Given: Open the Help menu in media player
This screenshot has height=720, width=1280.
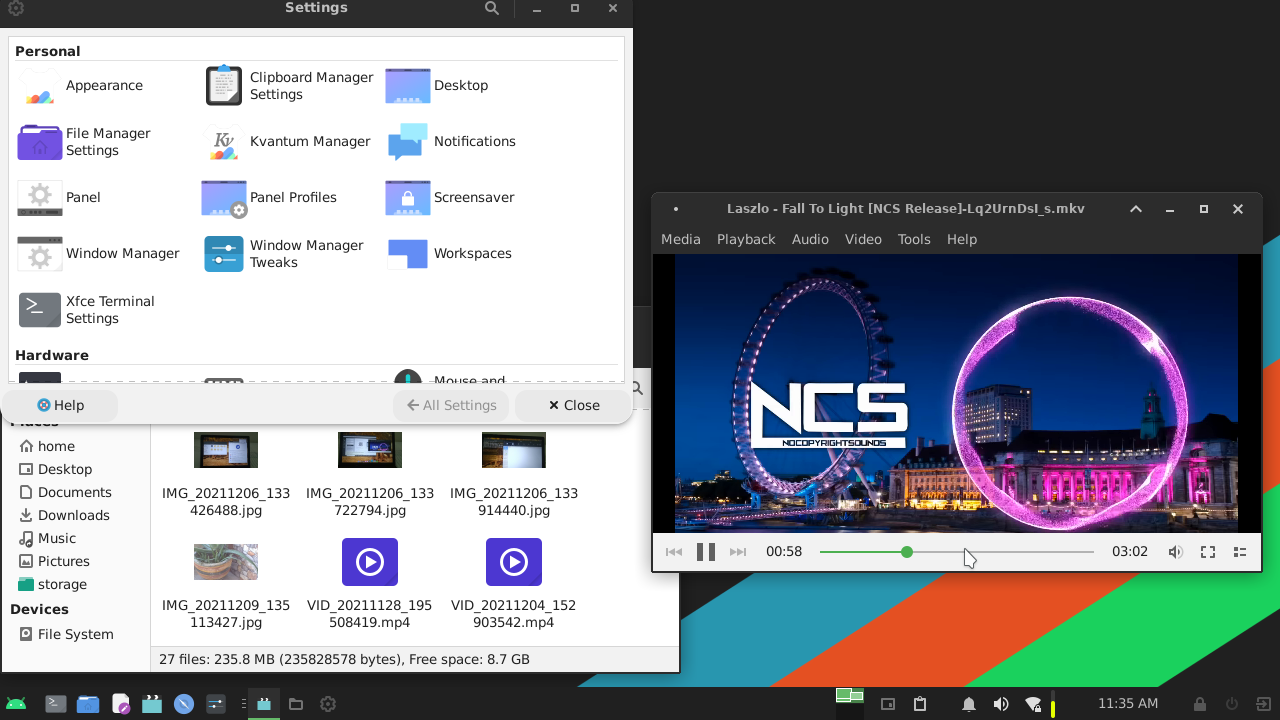Looking at the screenshot, I should tap(962, 239).
